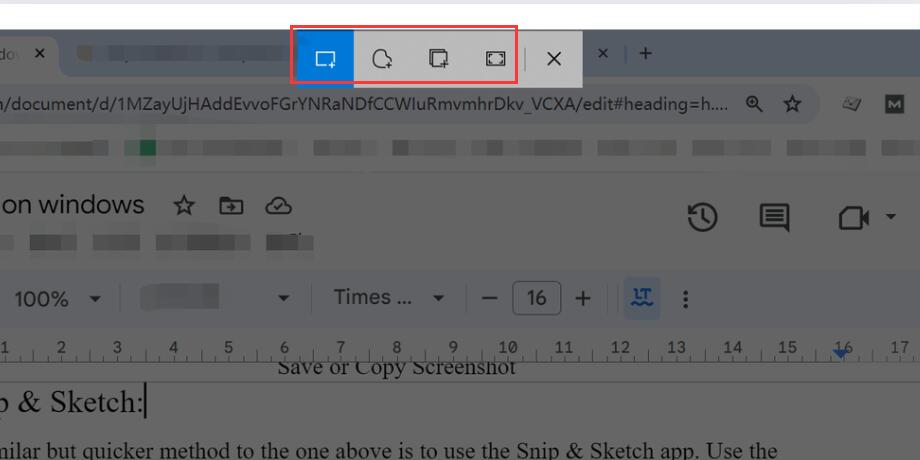The height and width of the screenshot is (460, 920).
Task: Open the comments panel
Action: pos(774,217)
